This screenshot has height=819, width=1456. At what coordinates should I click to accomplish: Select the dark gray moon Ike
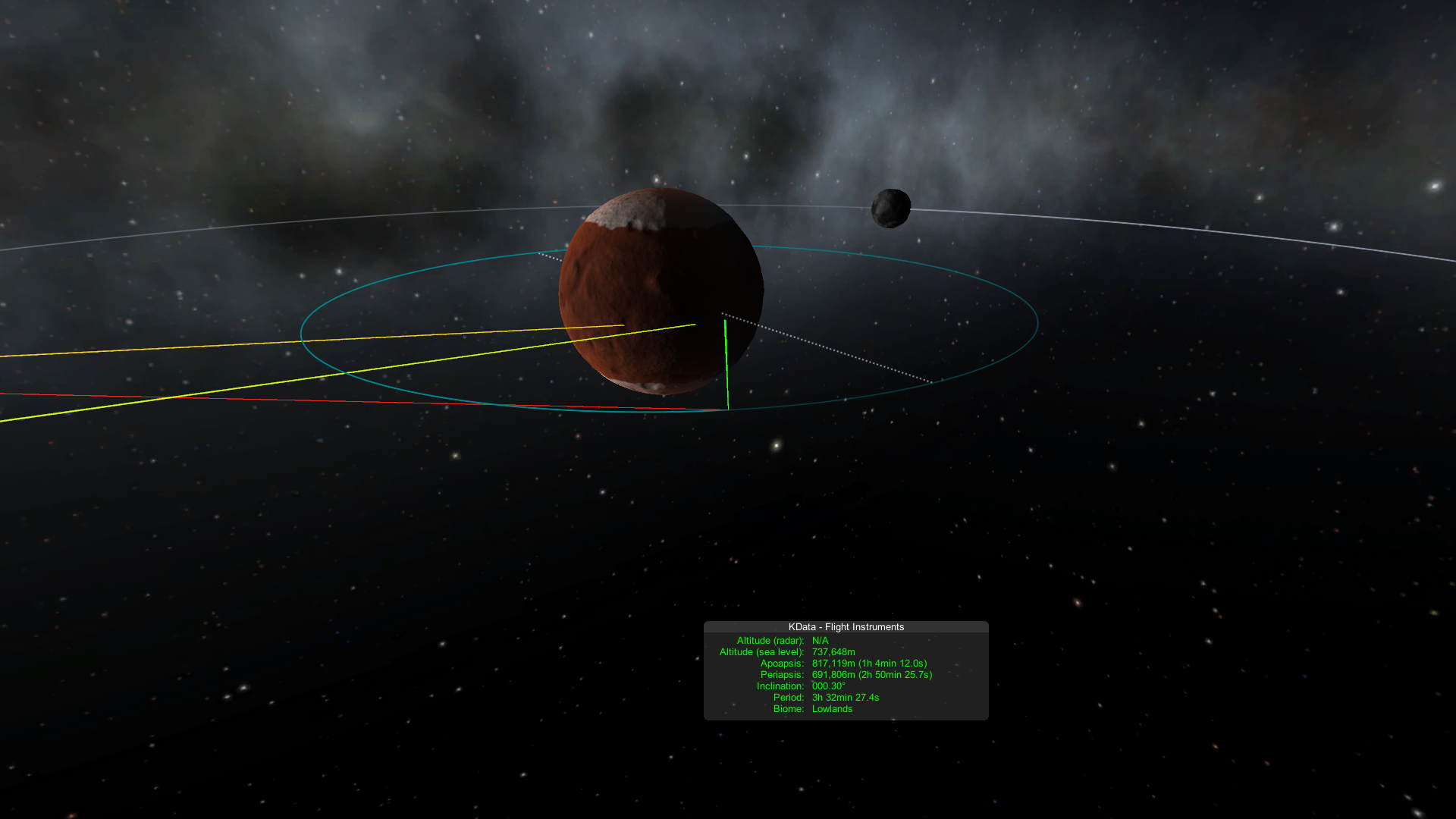pos(890,209)
